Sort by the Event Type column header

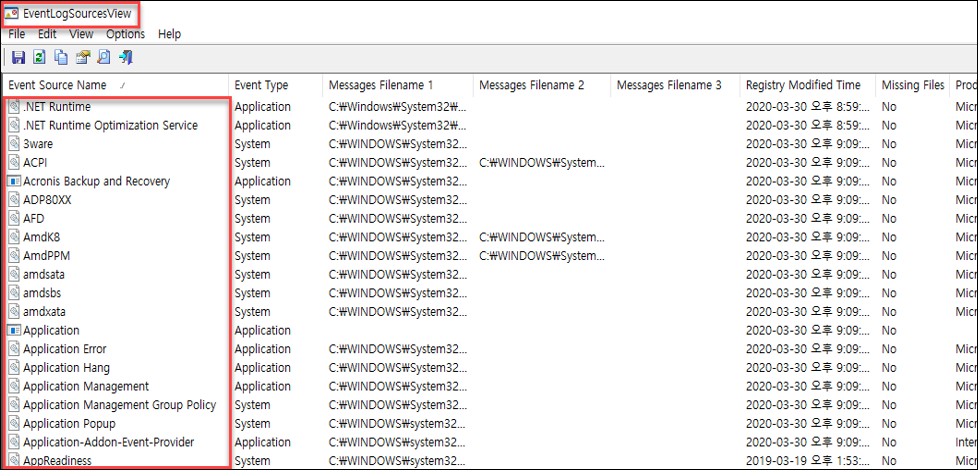tap(276, 85)
